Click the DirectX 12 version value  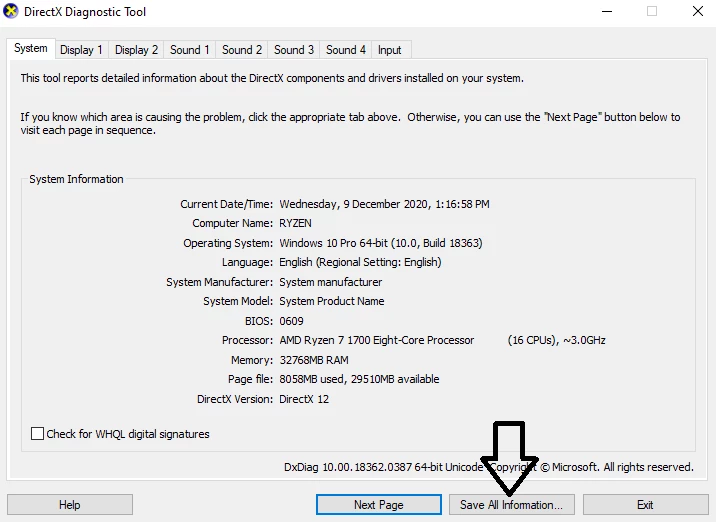point(304,399)
